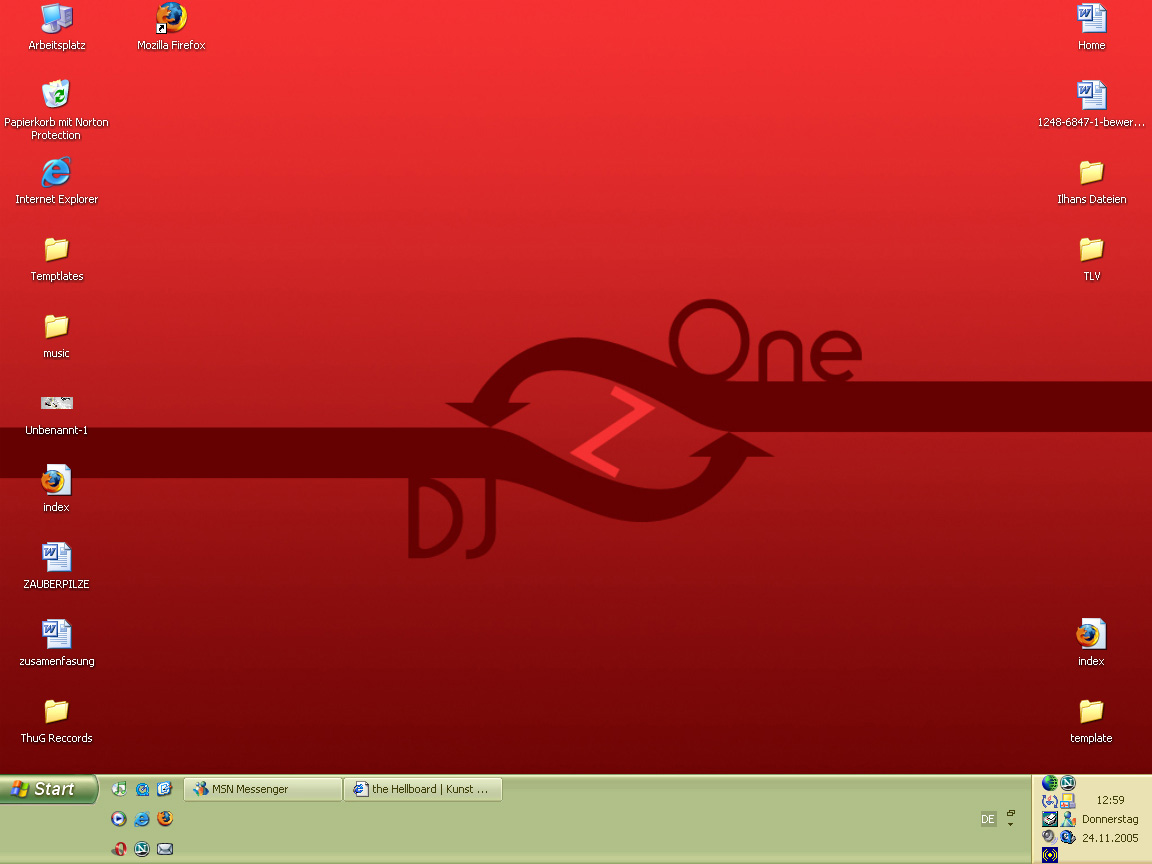Launch Opera from the Quick Launch bar
The image size is (1152, 864).
click(119, 849)
